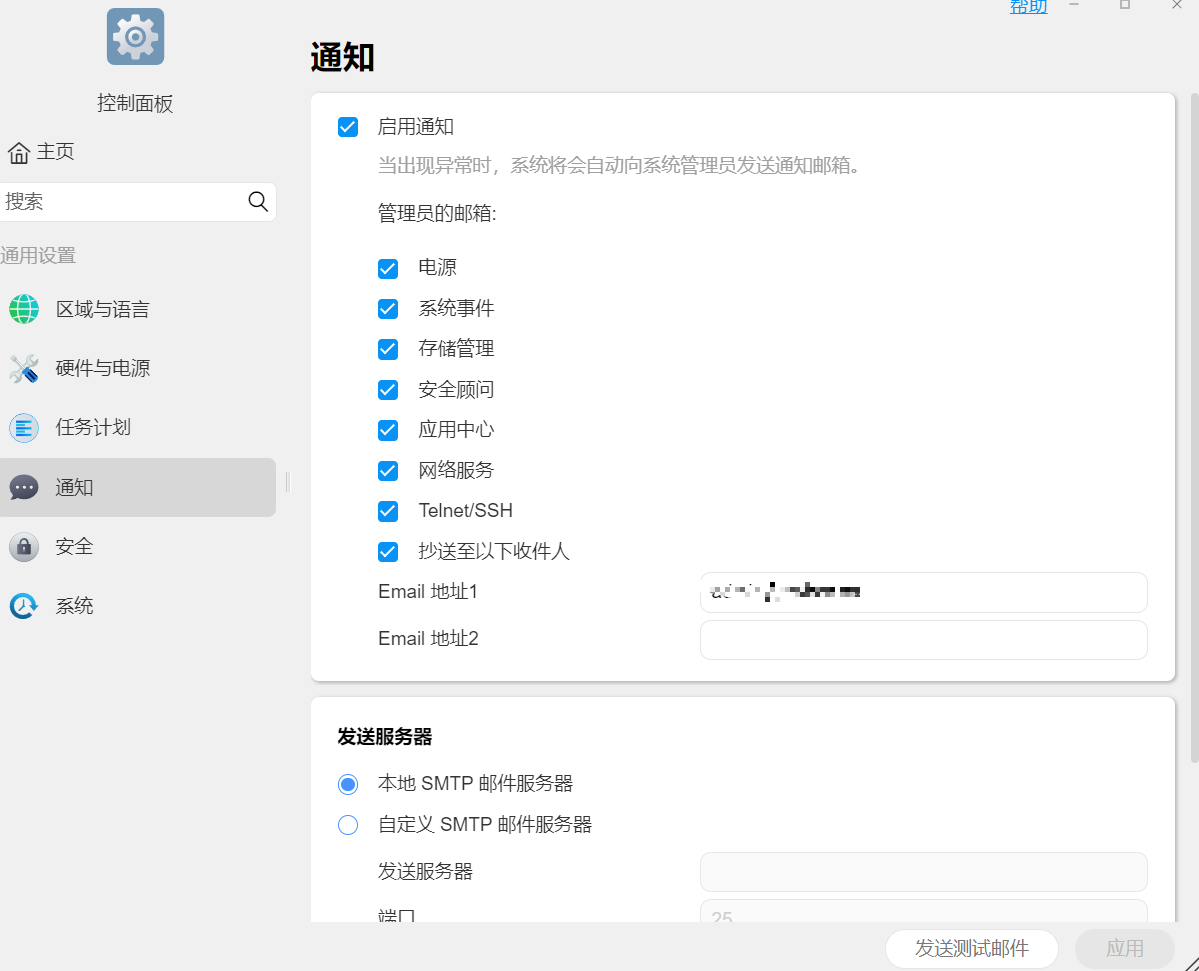This screenshot has height=971, width=1199.
Task: Click the 搜索 text box
Action: coord(120,202)
